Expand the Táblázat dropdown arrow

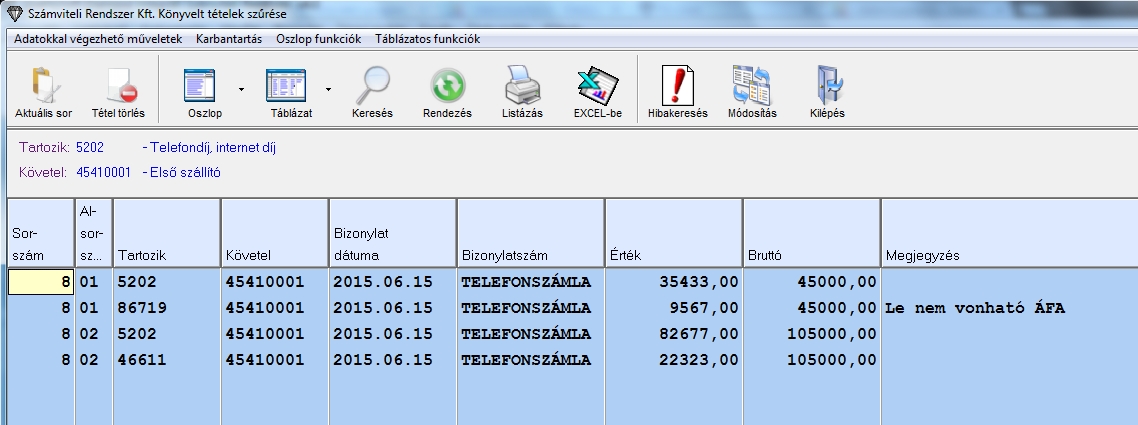(x=327, y=89)
